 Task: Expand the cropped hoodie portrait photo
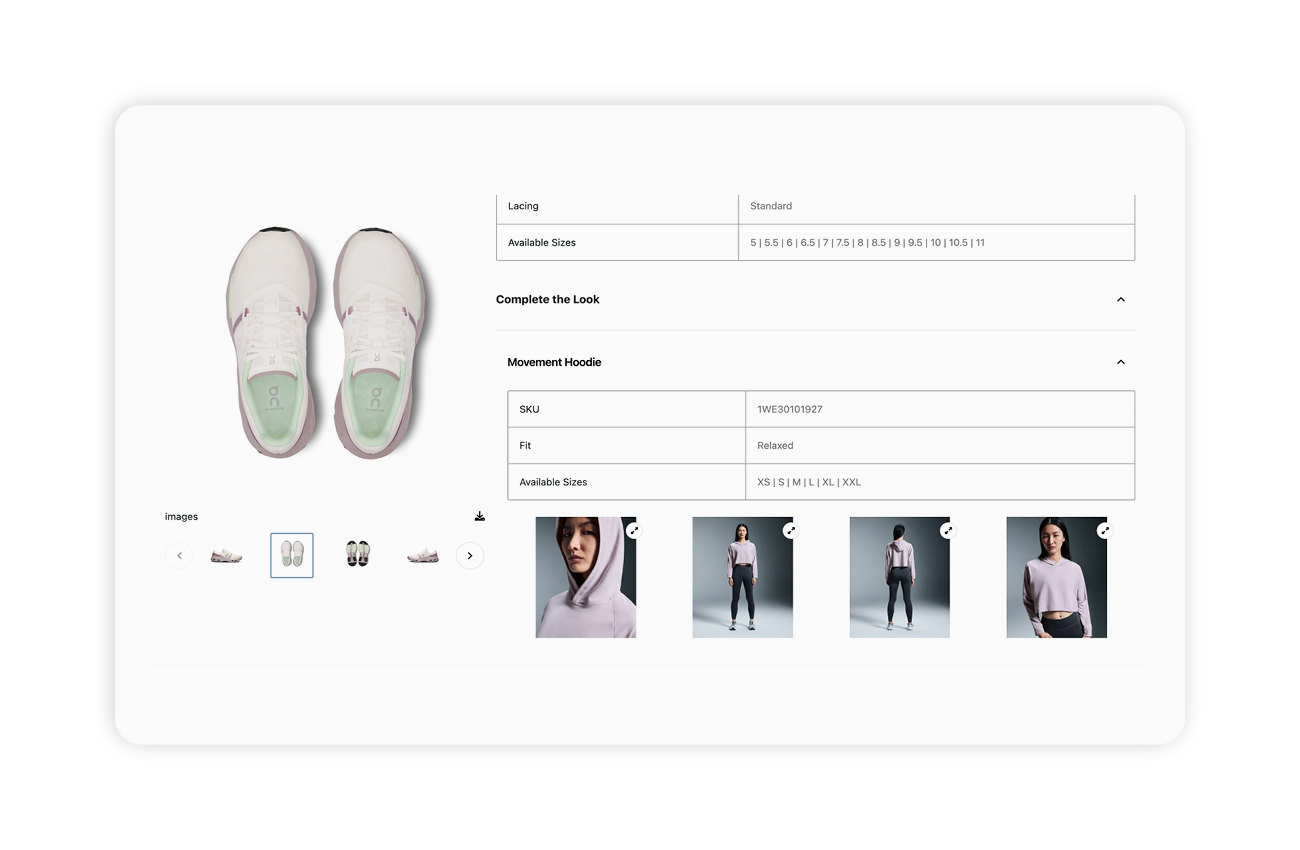(x=1104, y=530)
